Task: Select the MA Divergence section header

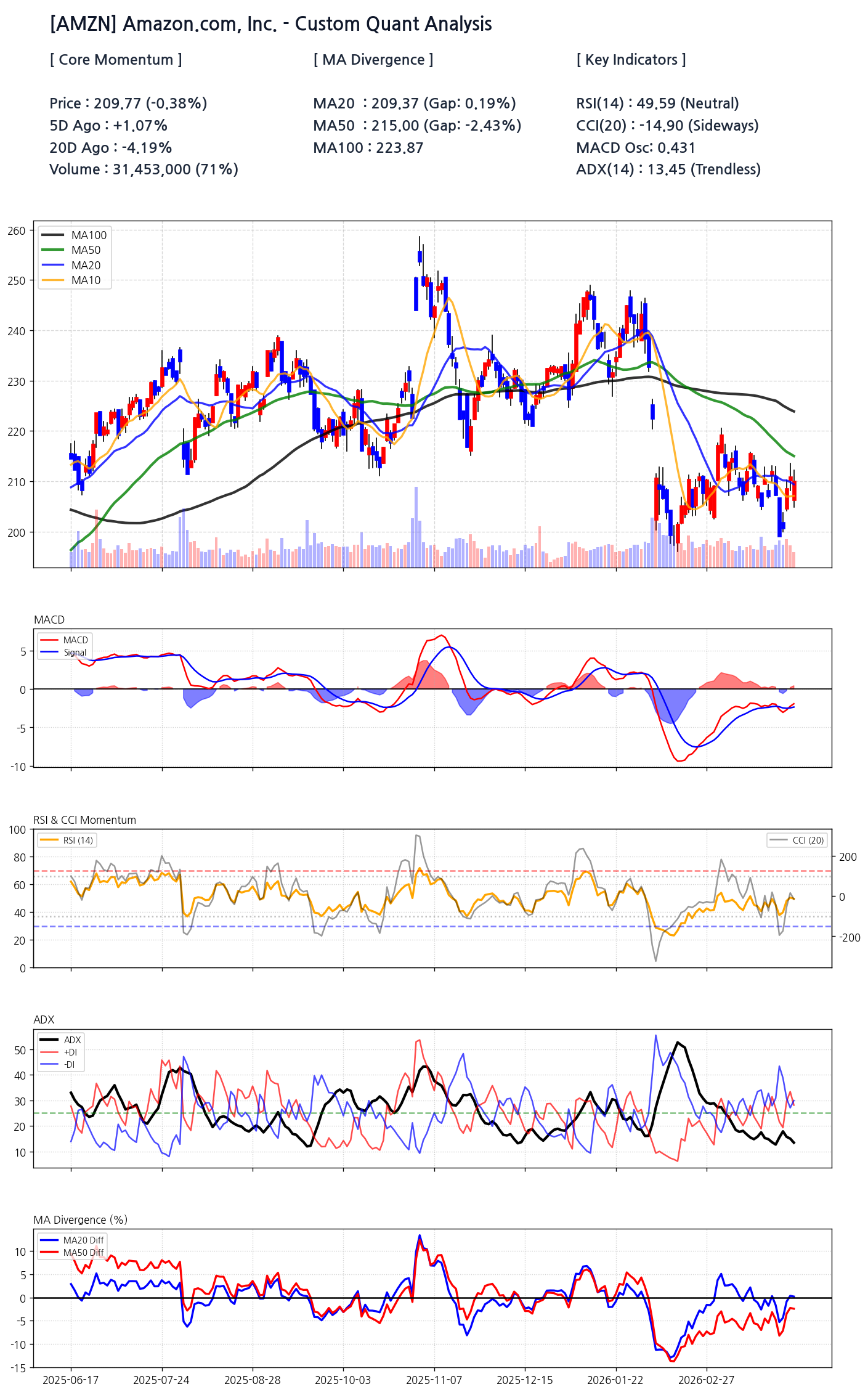Action: click(373, 60)
